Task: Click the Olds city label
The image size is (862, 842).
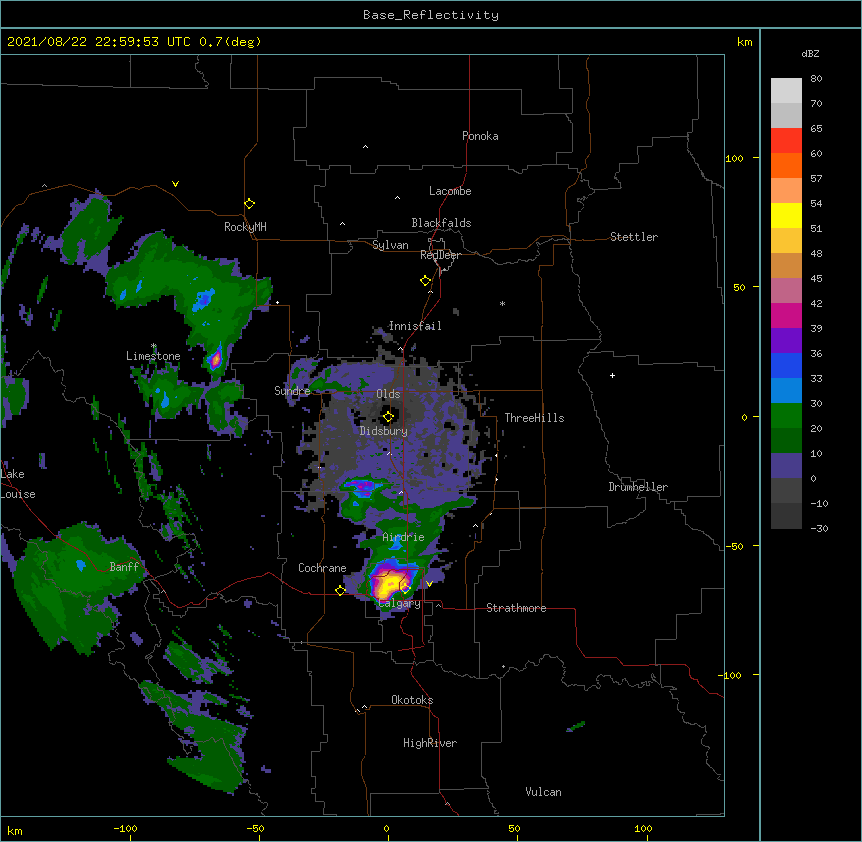Action: [388, 394]
